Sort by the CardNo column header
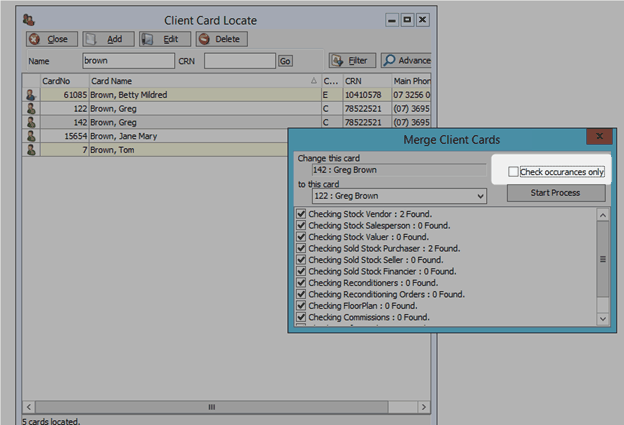 [x=64, y=81]
